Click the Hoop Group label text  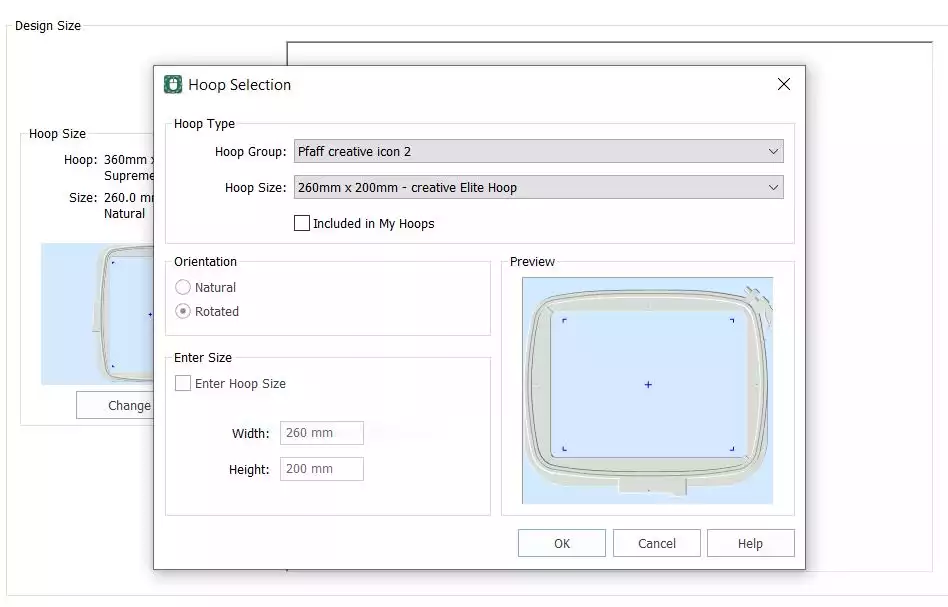tap(250, 152)
